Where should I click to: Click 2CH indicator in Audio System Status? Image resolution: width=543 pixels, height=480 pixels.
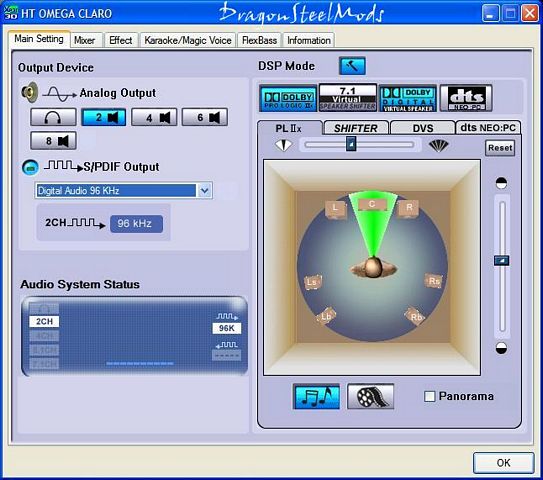point(44,321)
